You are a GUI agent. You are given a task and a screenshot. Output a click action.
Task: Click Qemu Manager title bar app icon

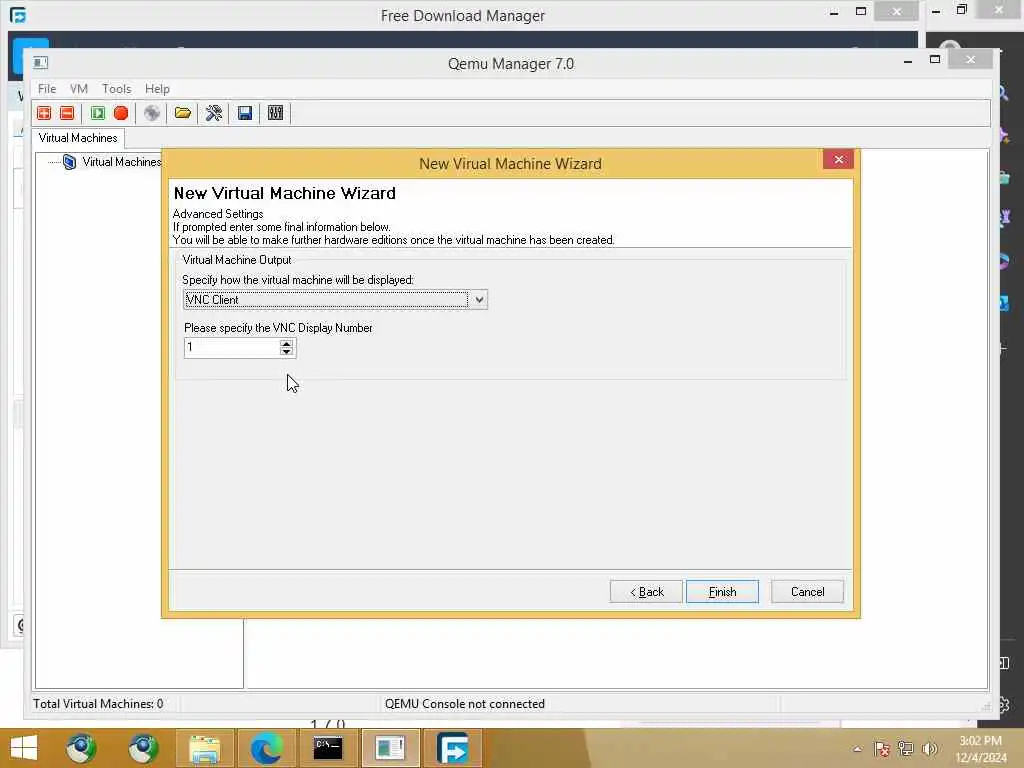pyautogui.click(x=40, y=63)
